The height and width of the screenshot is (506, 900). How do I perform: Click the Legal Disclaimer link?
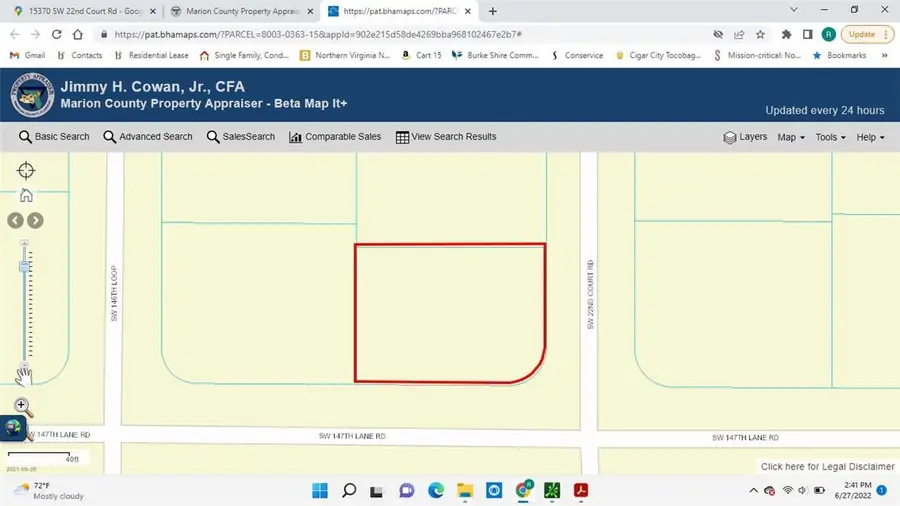click(x=827, y=466)
